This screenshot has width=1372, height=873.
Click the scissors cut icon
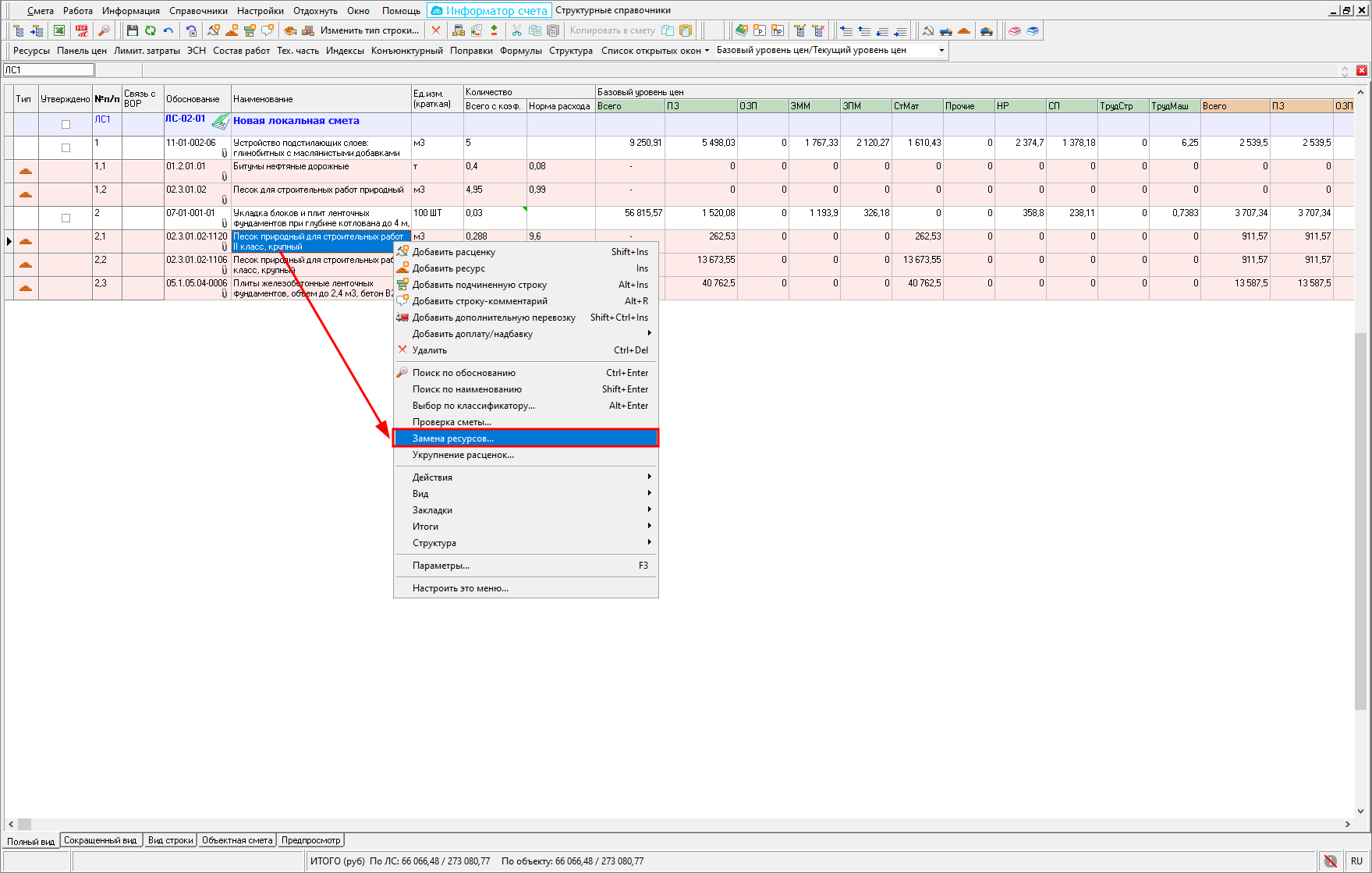[516, 30]
